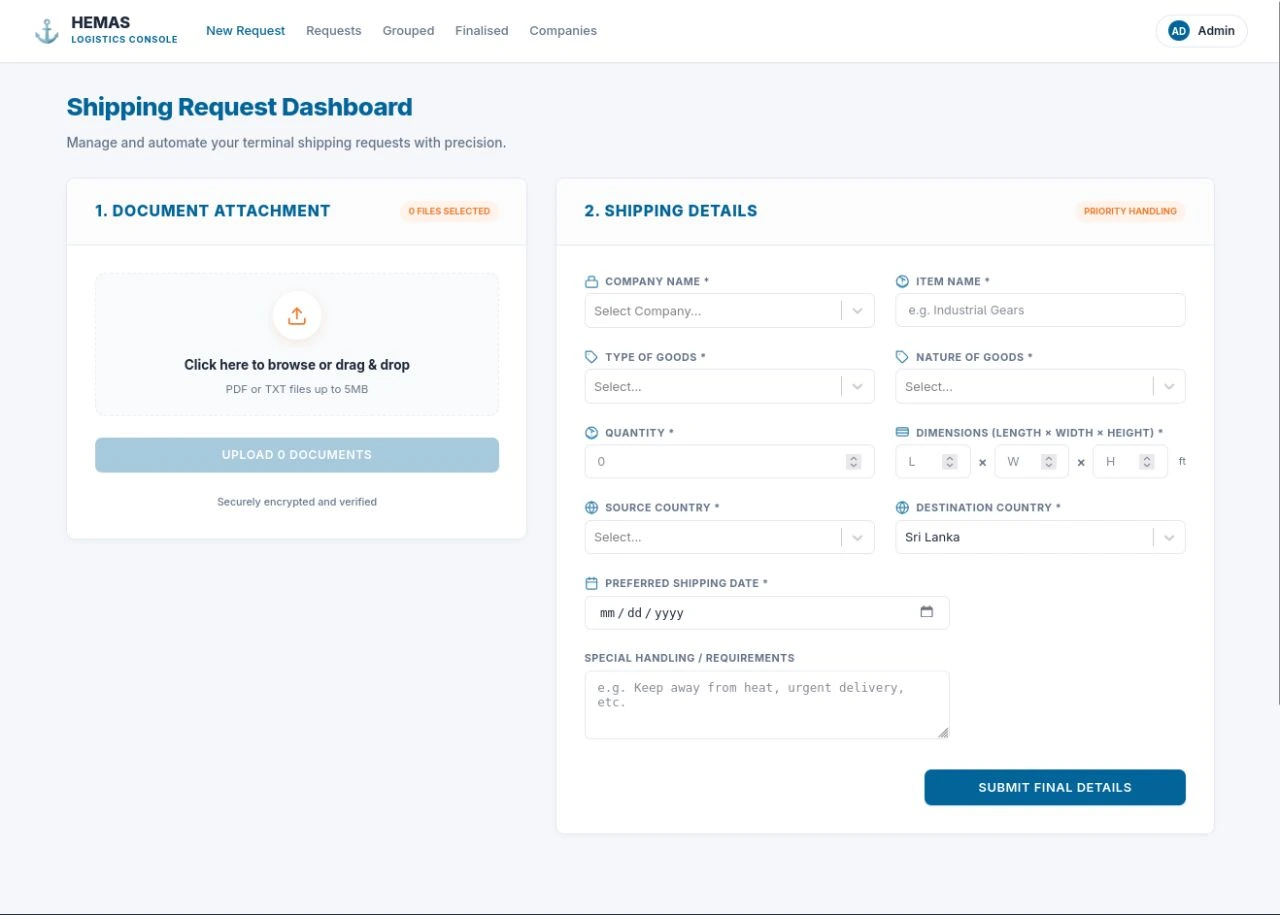
Task: Click the textarea resize handle
Action: tap(943, 733)
